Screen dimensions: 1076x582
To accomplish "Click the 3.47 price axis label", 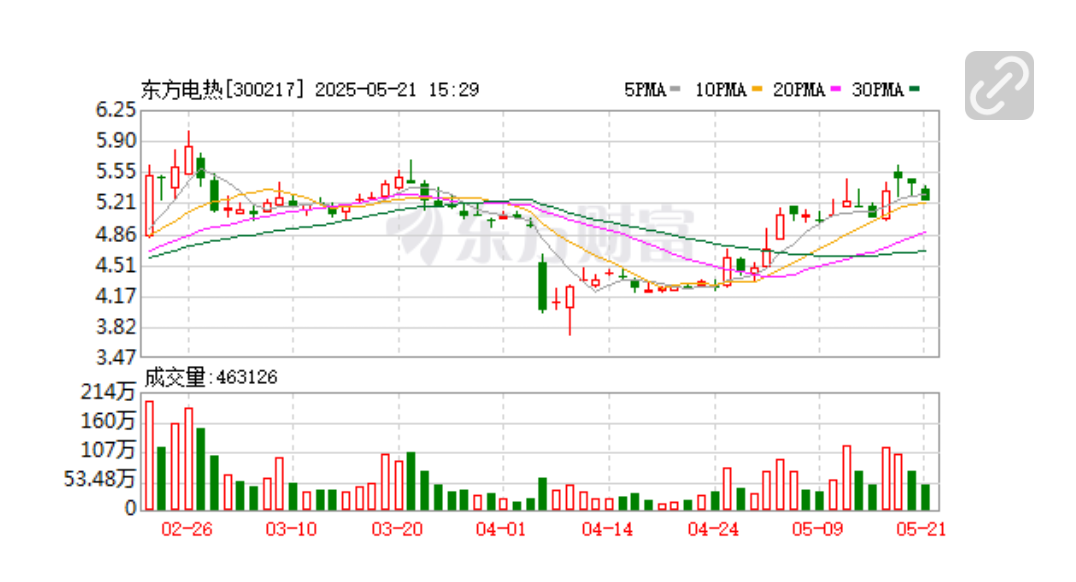I will (x=115, y=358).
